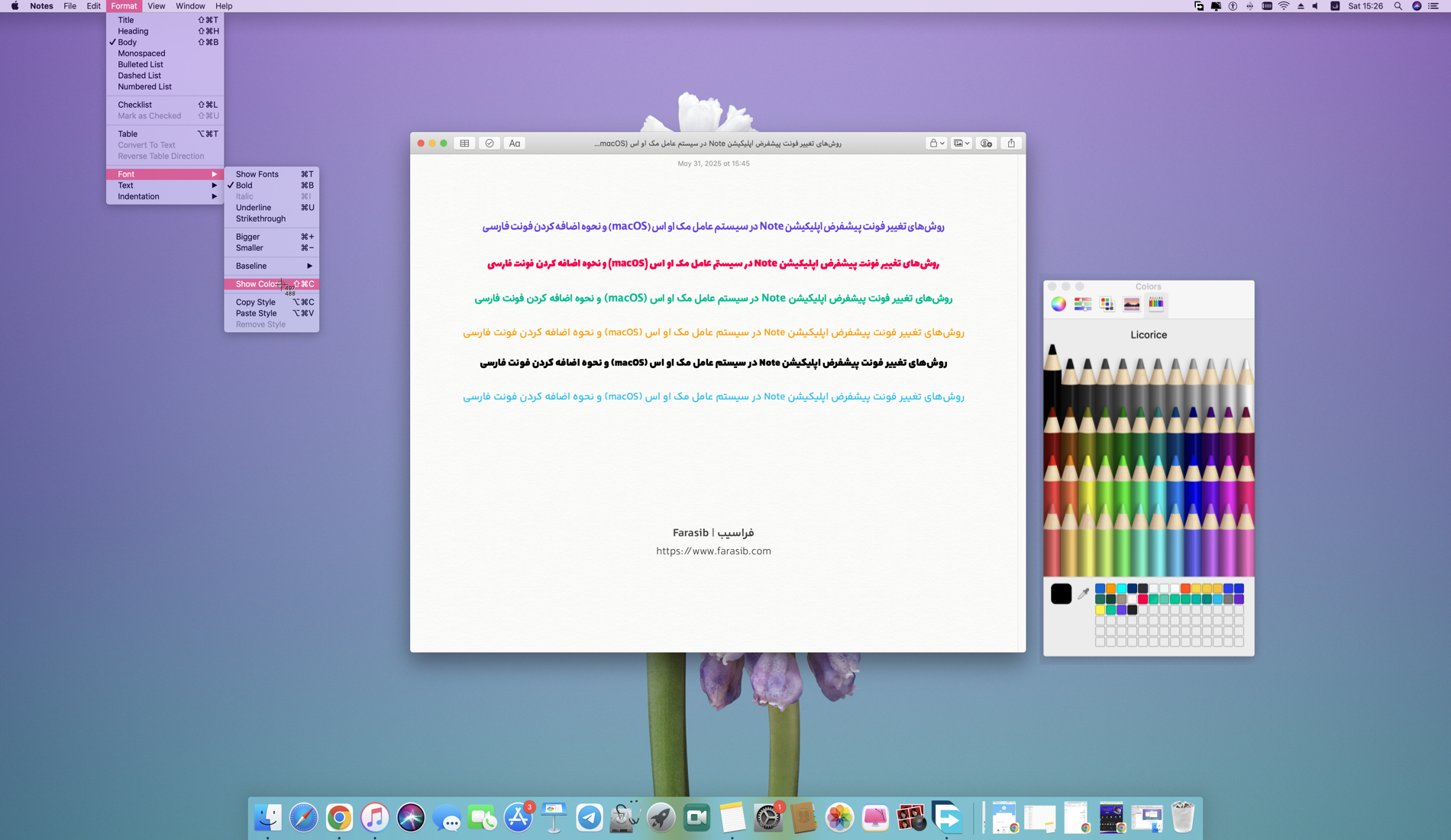Image resolution: width=1451 pixels, height=840 pixels.
Task: Pick the eyedropper tool in Colors
Action: 1083,593
